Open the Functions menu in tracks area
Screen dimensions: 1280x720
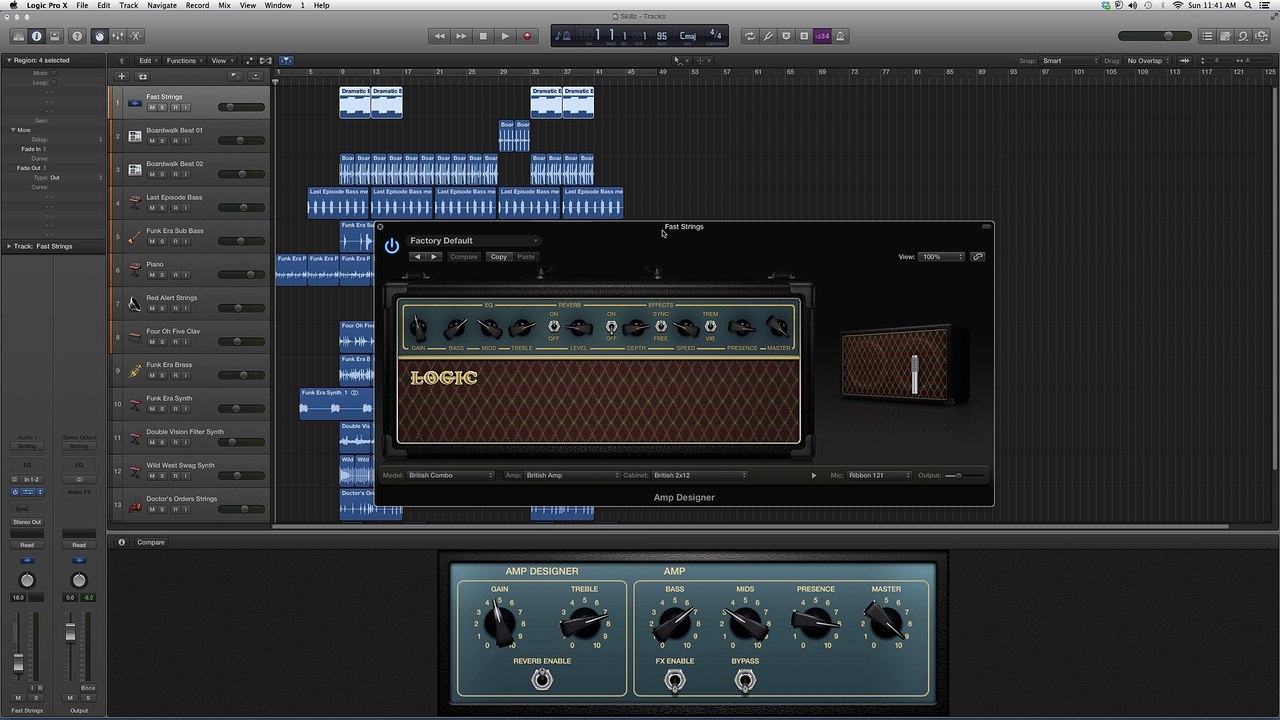(184, 61)
